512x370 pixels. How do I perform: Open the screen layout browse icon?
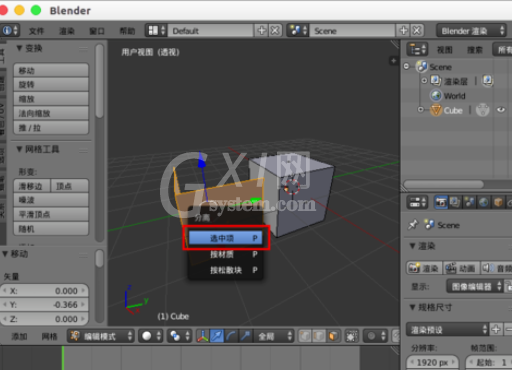(156, 31)
